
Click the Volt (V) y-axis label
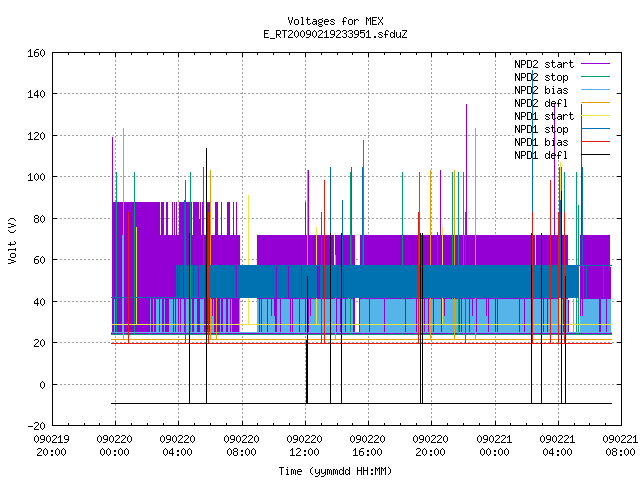coord(12,240)
